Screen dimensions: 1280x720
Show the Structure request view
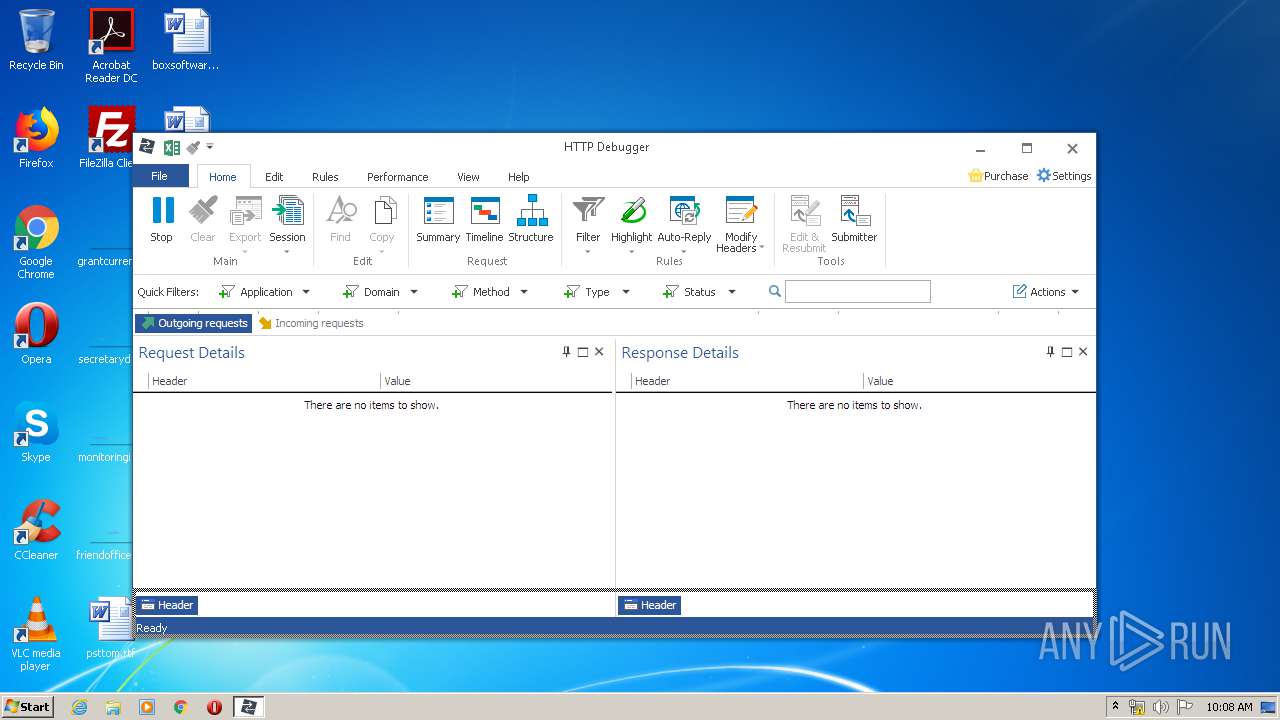[531, 220]
